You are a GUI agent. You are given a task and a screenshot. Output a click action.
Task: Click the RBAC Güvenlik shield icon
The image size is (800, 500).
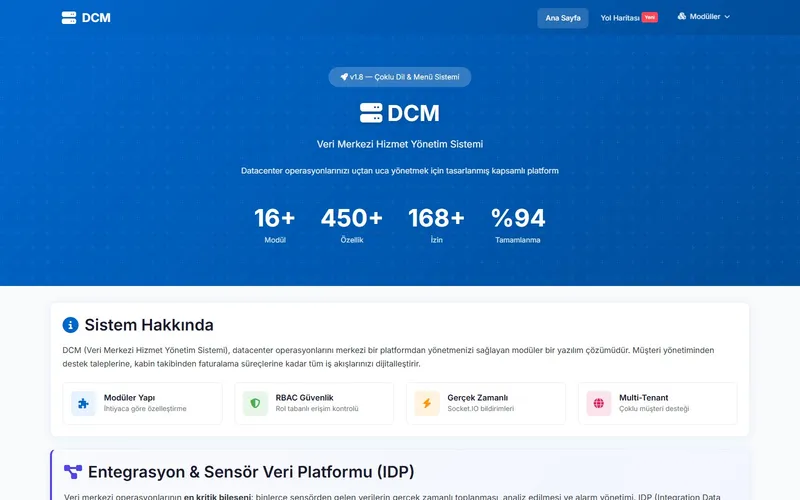[x=255, y=404]
